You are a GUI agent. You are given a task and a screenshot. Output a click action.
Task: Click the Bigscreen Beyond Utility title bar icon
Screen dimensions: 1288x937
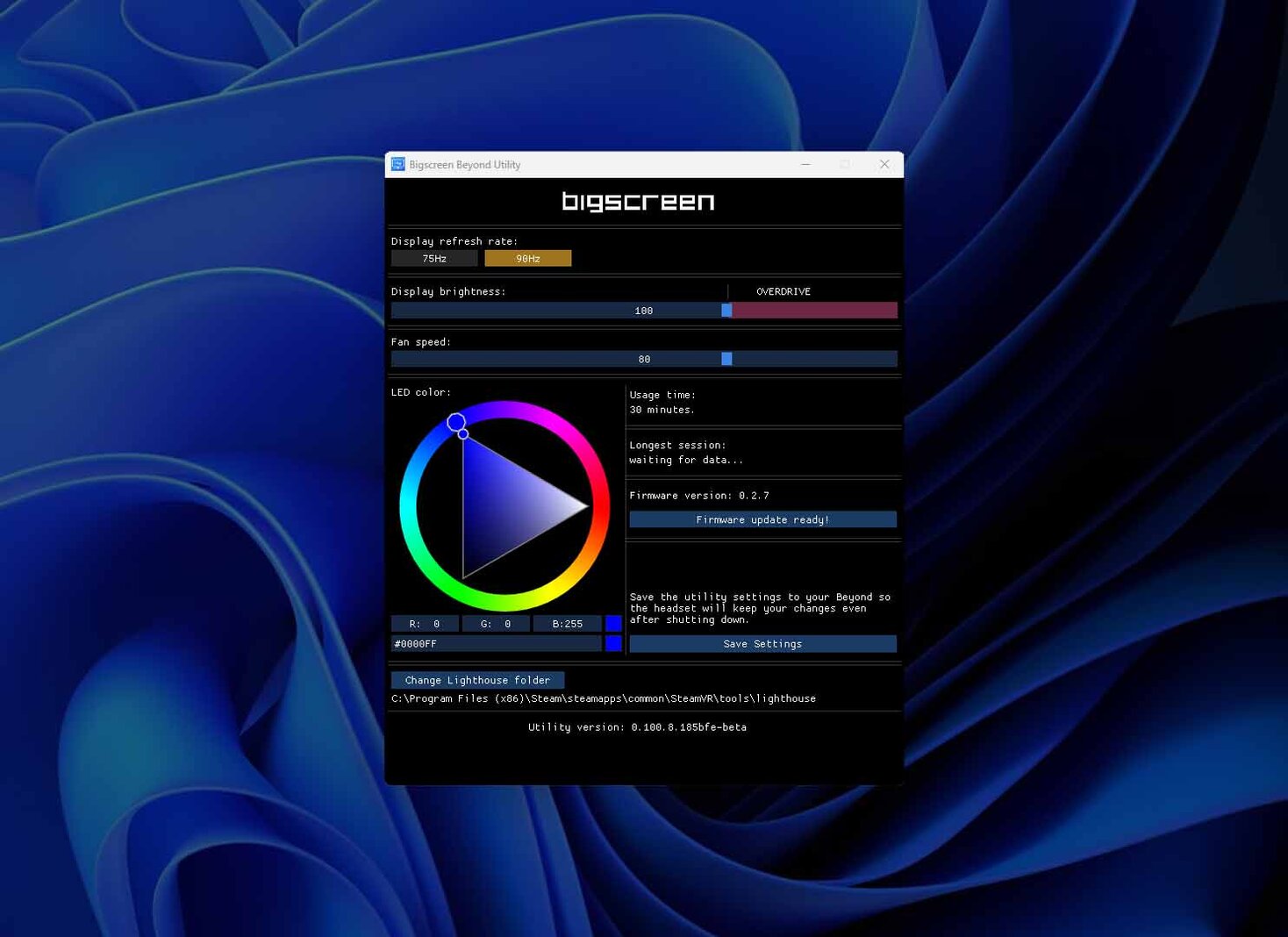pyautogui.click(x=397, y=164)
